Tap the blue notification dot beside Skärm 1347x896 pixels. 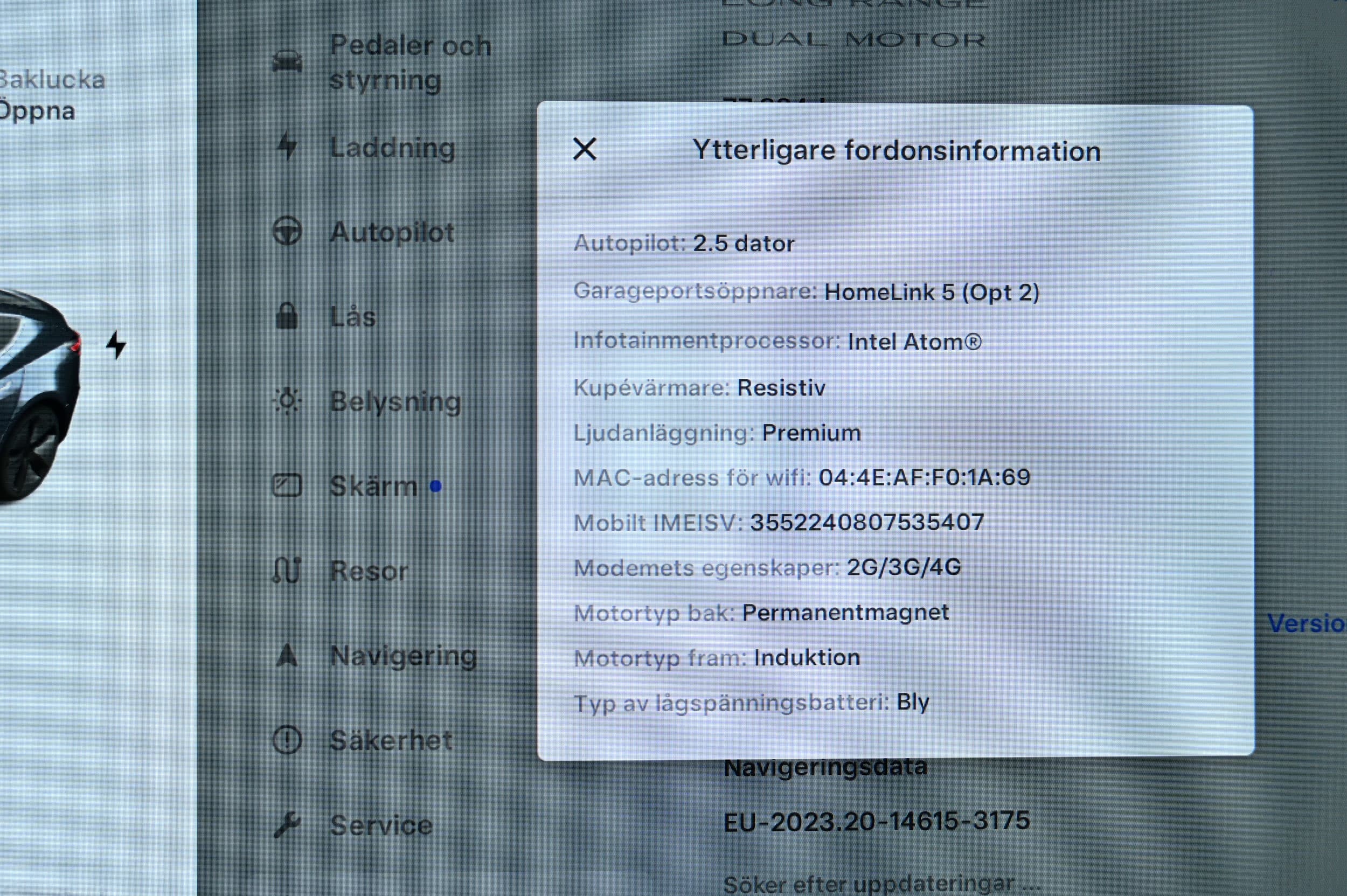pyautogui.click(x=435, y=487)
